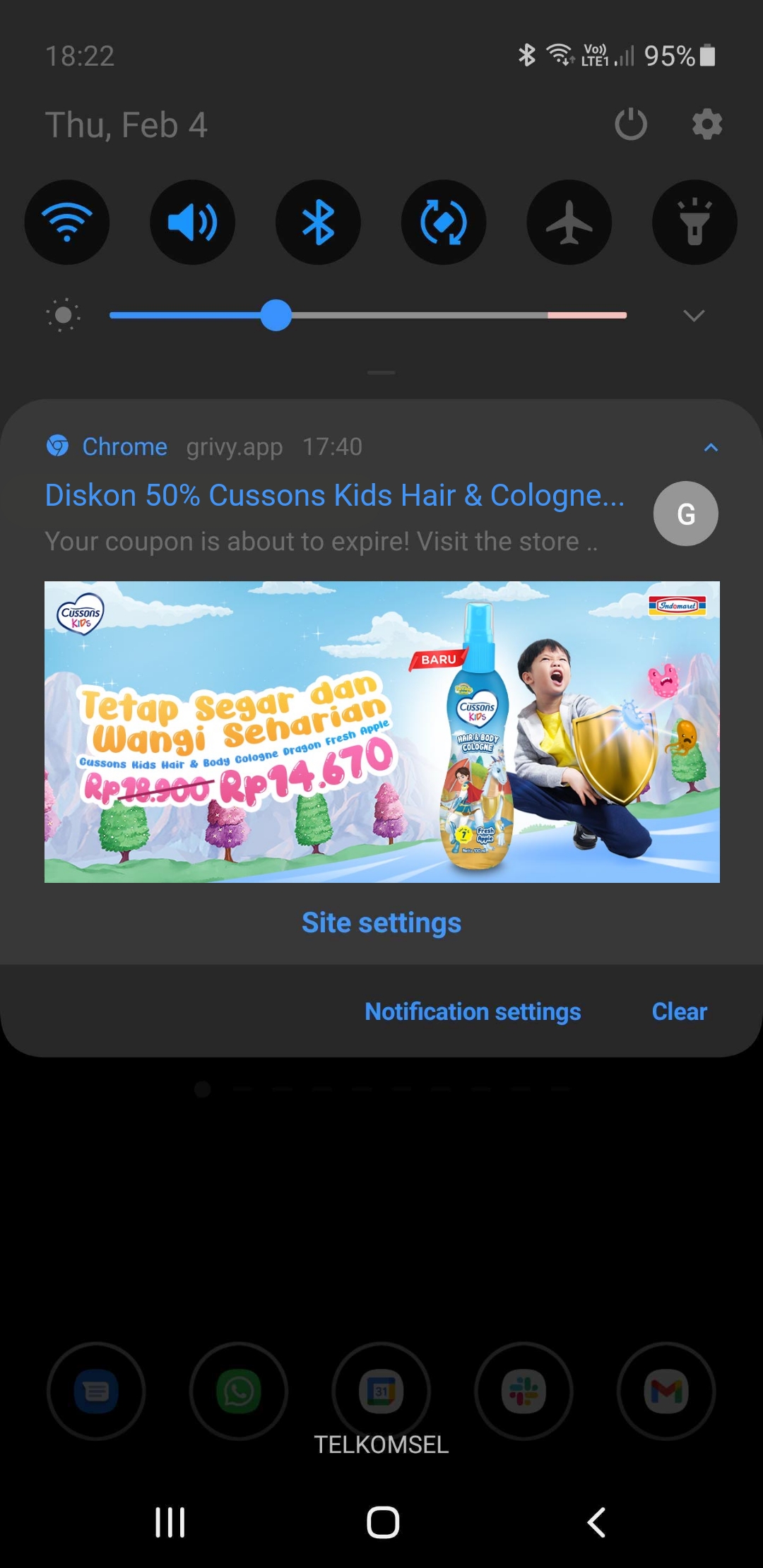Viewport: 763px width, 1568px height.
Task: Tap the back navigation arrow
Action: (x=596, y=1522)
